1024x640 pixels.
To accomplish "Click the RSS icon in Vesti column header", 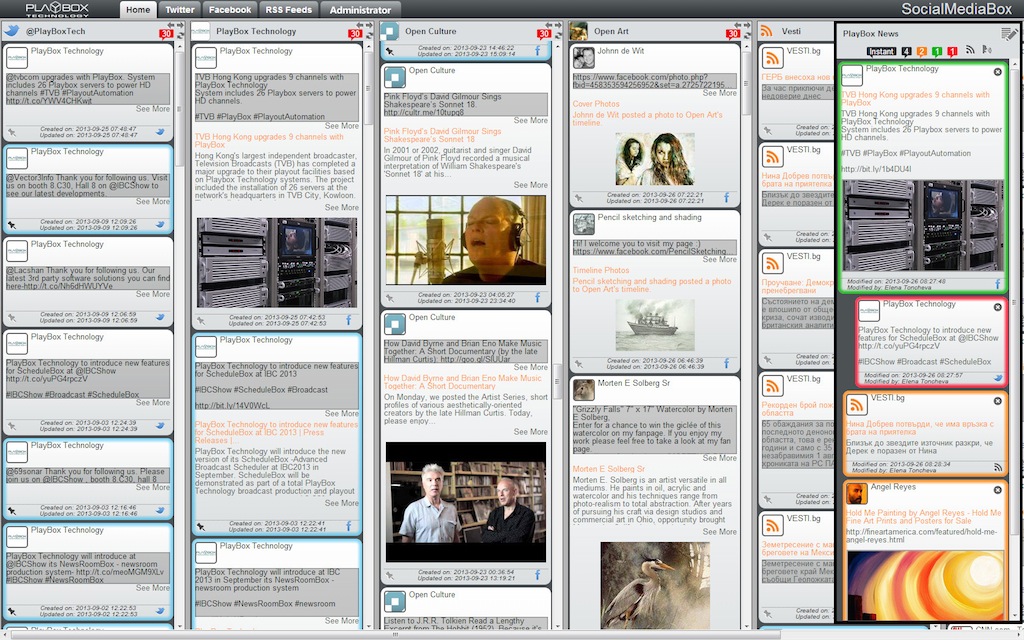I will click(767, 31).
